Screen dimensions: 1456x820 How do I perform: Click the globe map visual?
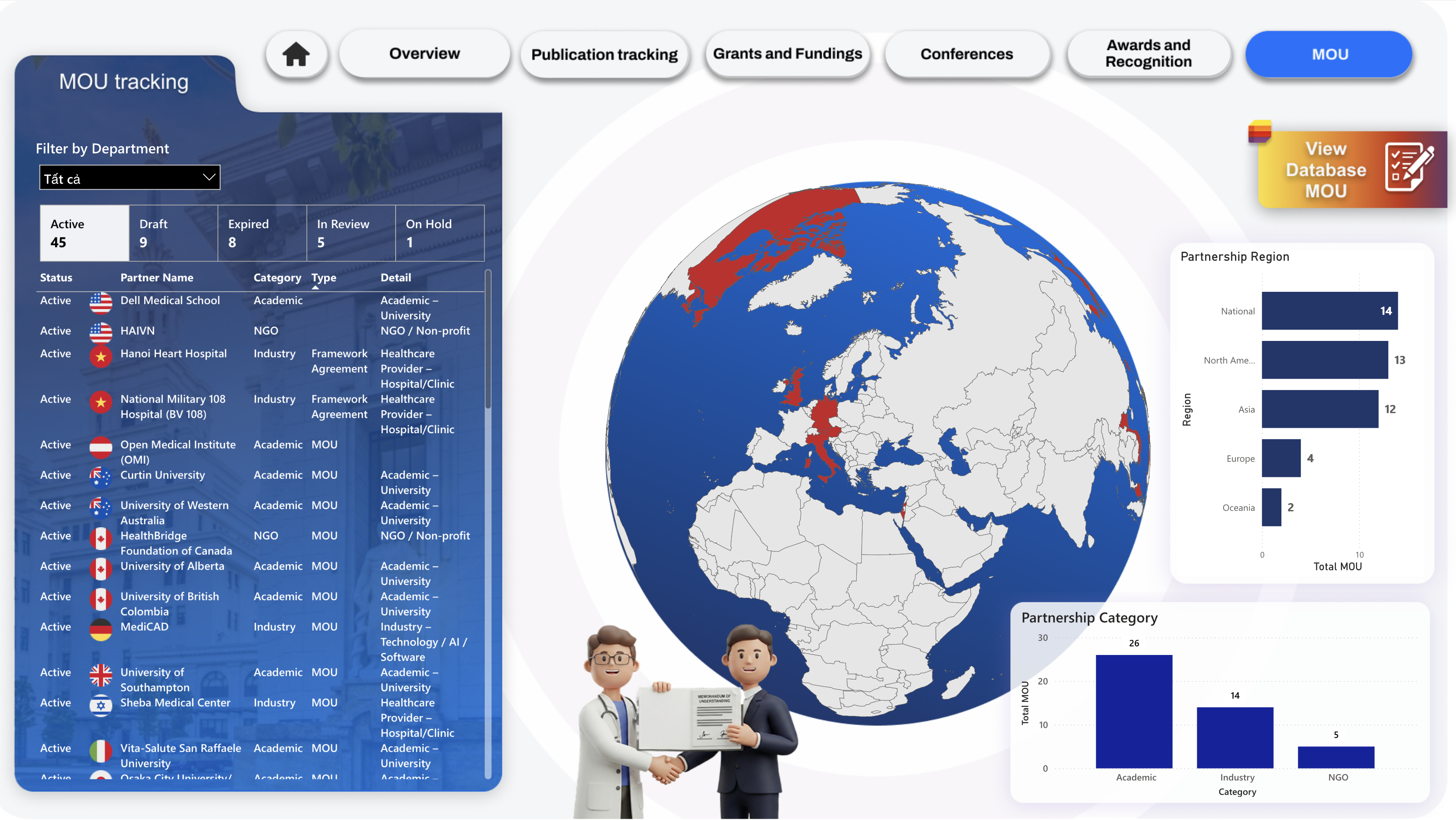(878, 453)
